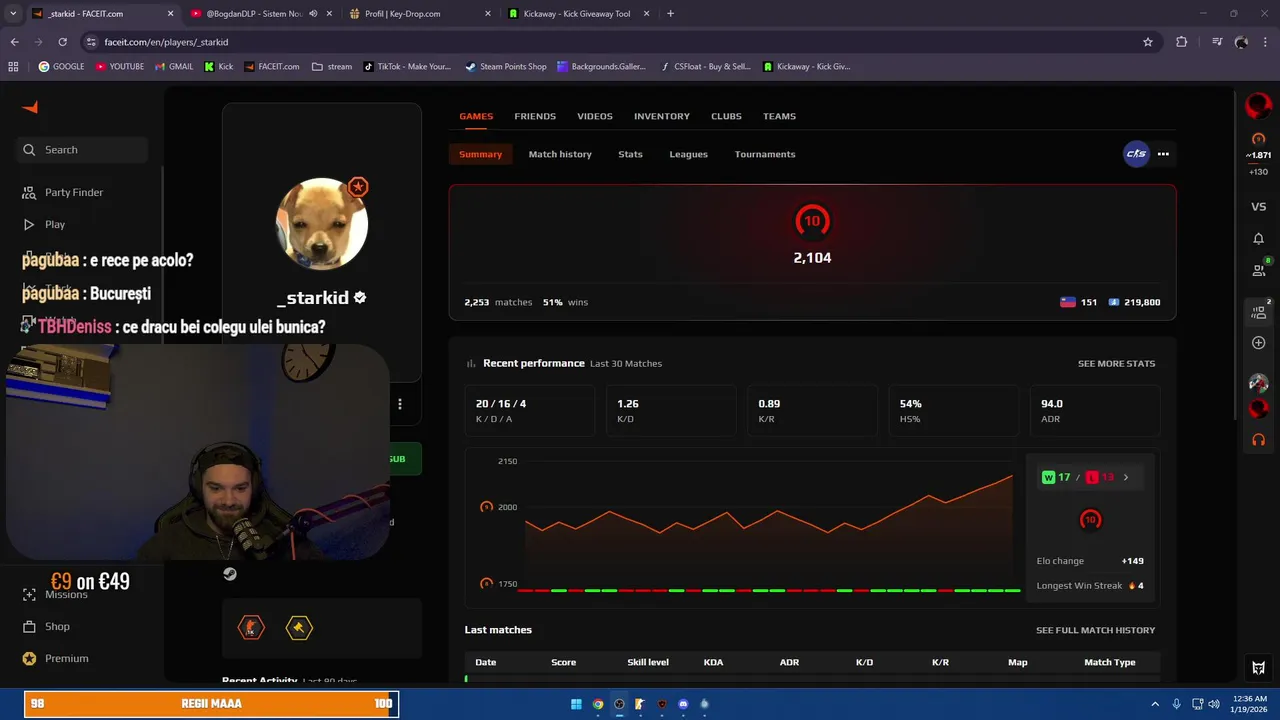
Task: Click SEE FULL MATCH HISTORY link
Action: tap(1095, 630)
